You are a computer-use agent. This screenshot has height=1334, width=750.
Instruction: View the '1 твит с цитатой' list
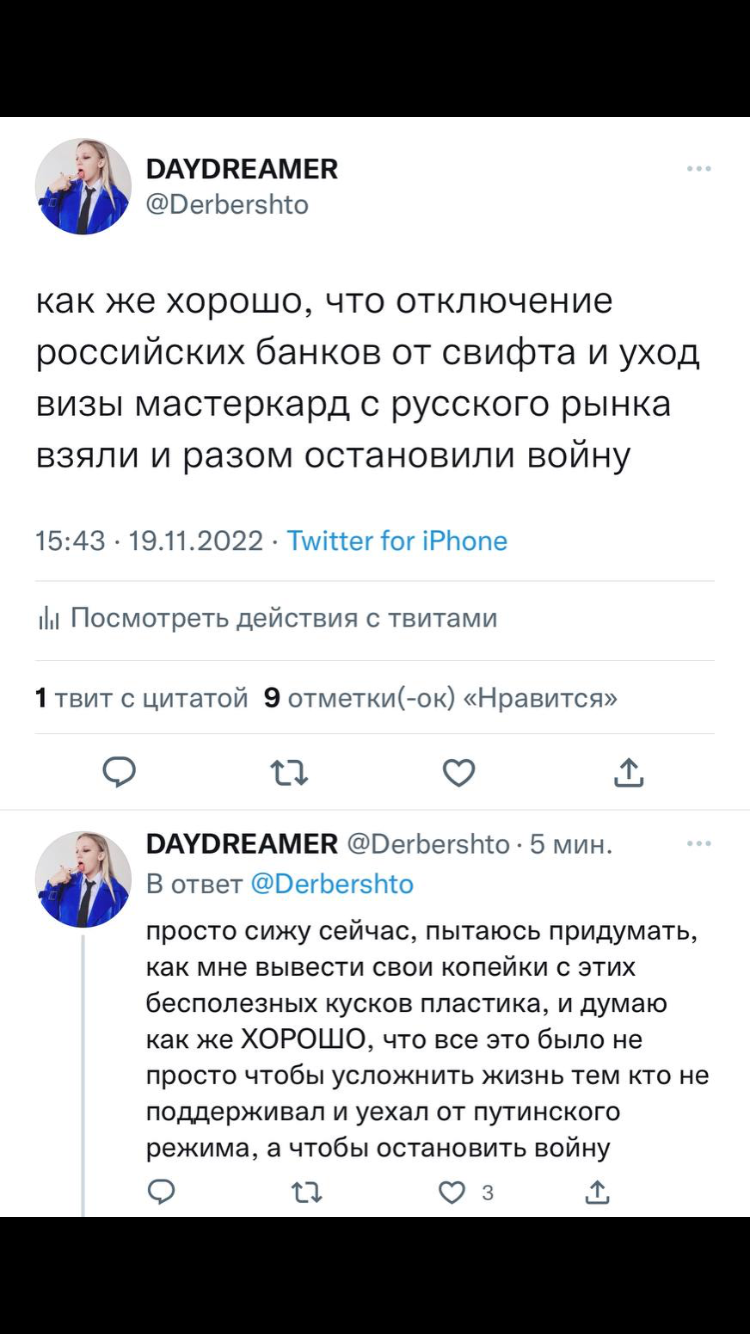click(x=141, y=698)
